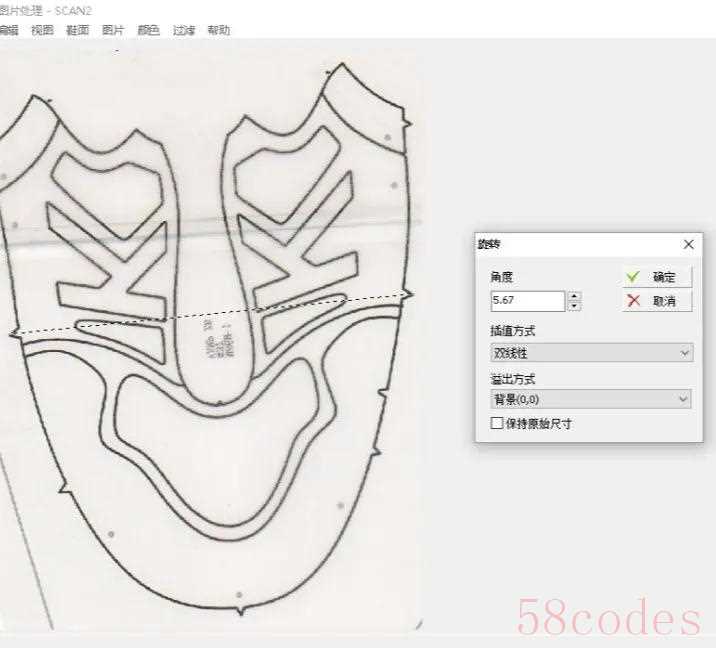
Task: Confirm rotation with the 确定 button
Action: coord(656,277)
